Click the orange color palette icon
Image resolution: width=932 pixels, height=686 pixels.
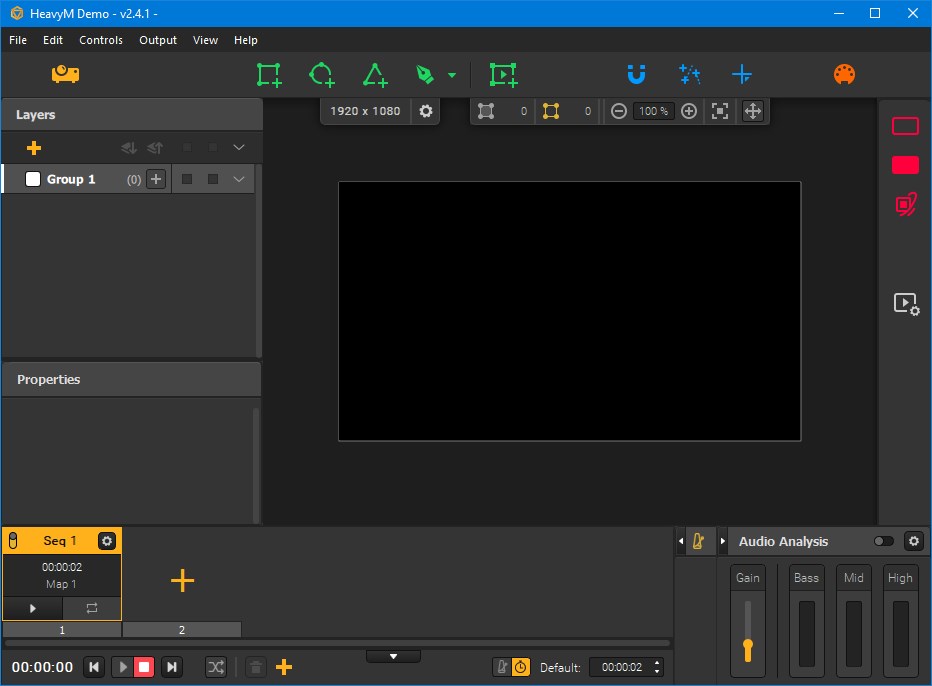pos(845,74)
